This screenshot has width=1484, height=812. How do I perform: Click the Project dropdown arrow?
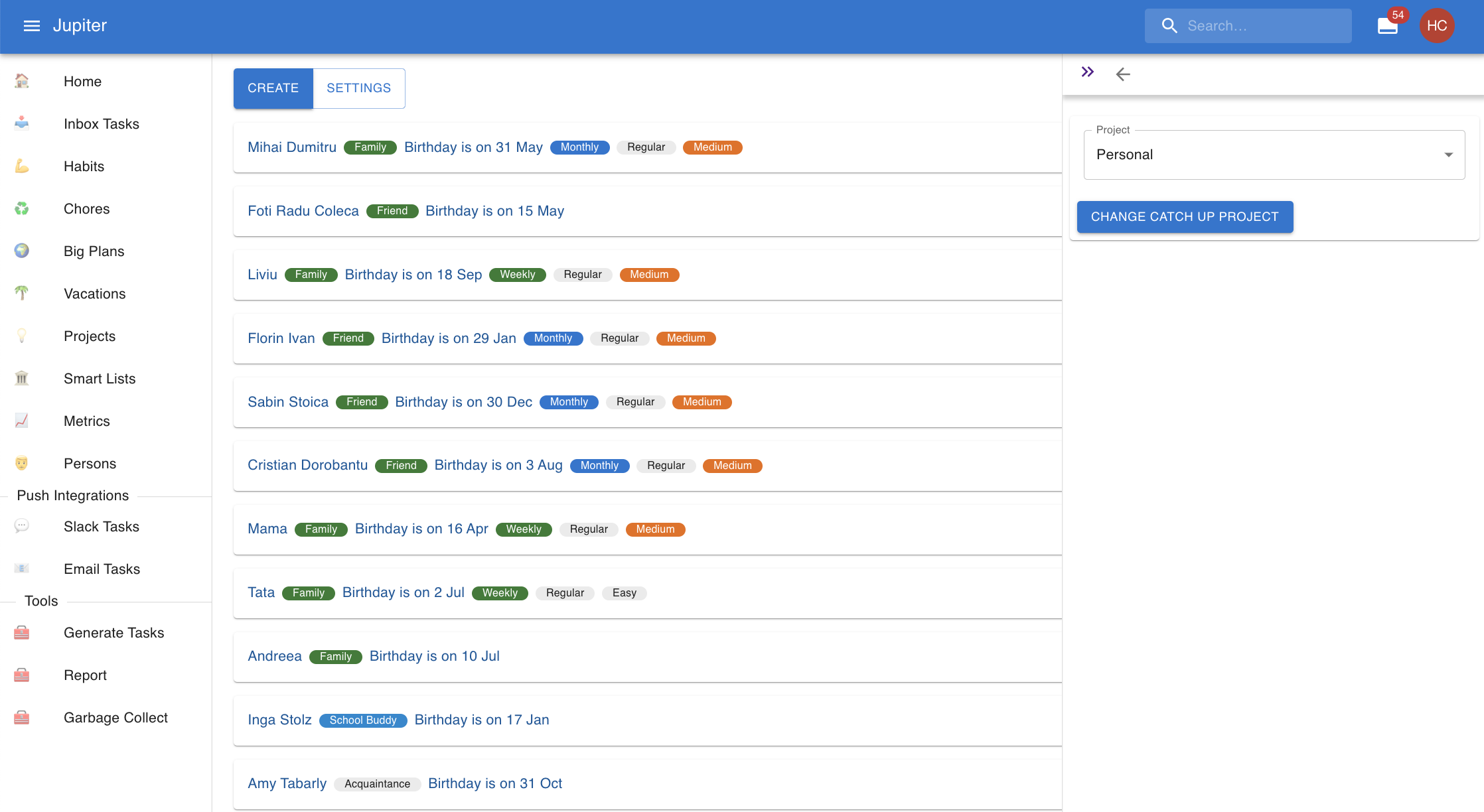pos(1448,155)
